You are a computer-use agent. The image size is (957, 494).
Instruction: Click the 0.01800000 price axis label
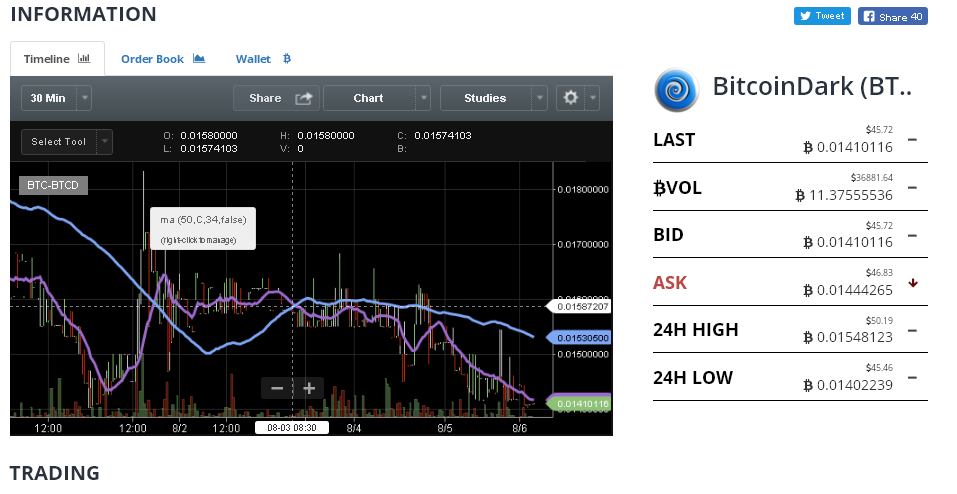583,189
